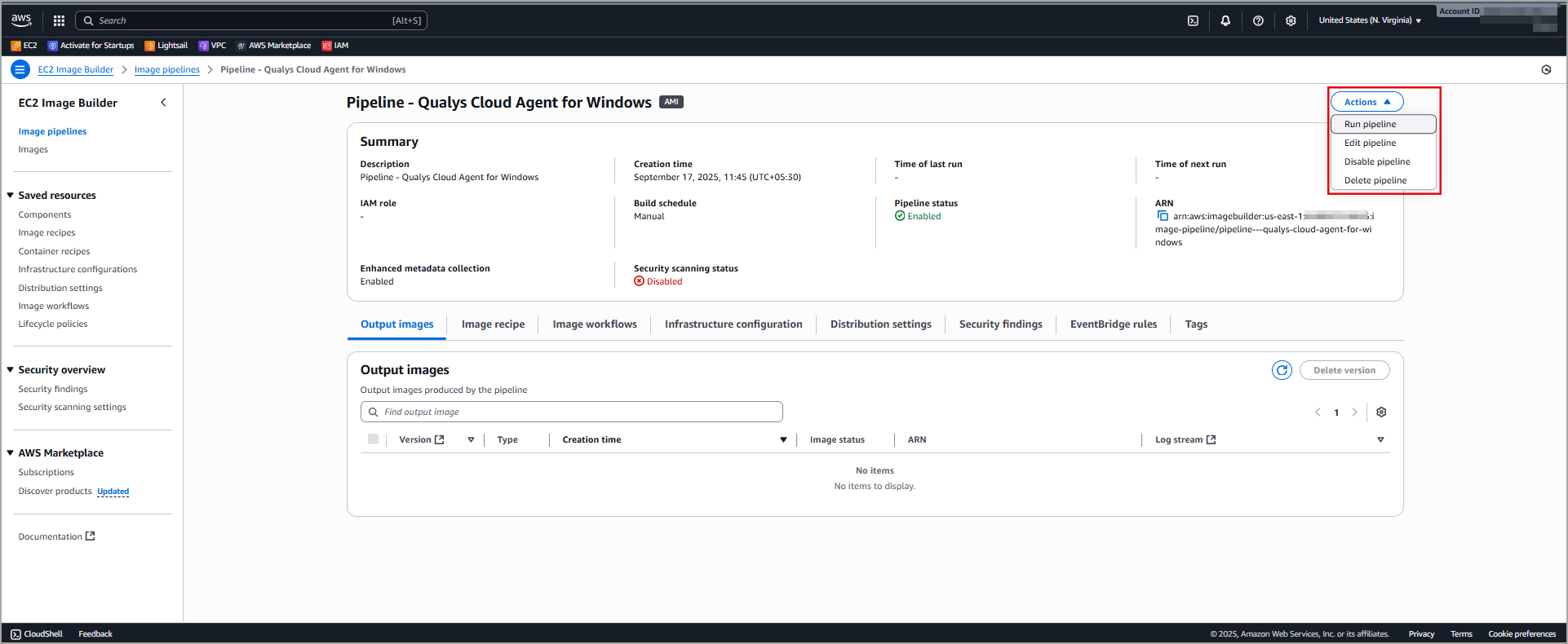Open the AWS services grid menu icon

[x=59, y=20]
